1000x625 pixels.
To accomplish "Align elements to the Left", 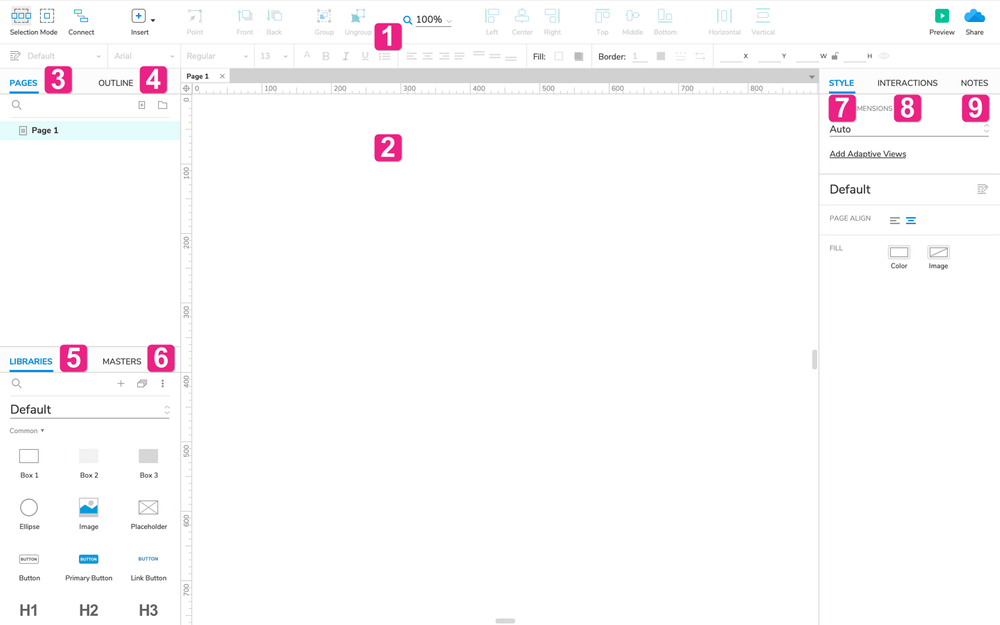I will pyautogui.click(x=491, y=18).
